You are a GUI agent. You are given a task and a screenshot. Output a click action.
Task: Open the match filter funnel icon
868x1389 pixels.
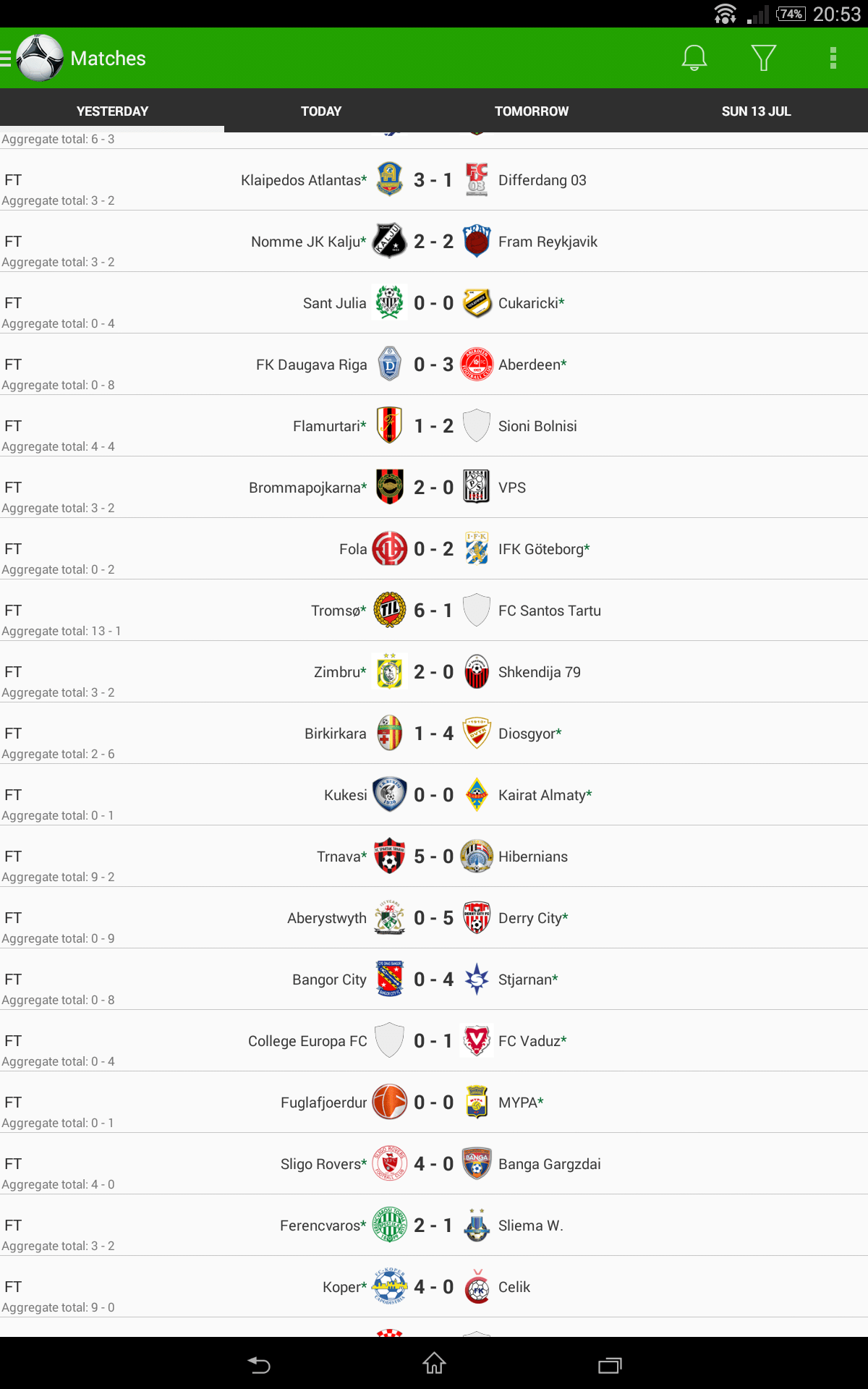tap(763, 58)
